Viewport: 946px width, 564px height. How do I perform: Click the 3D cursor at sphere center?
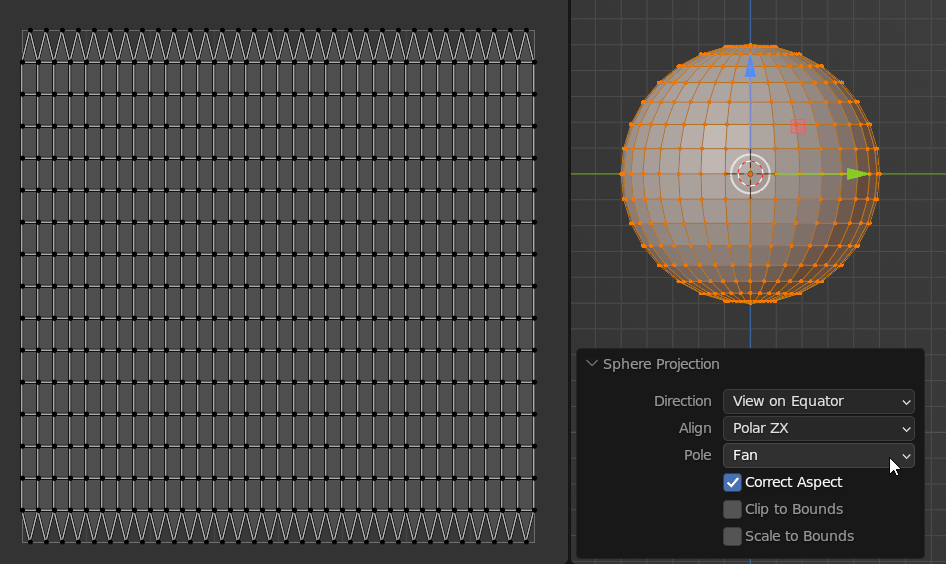[750, 174]
